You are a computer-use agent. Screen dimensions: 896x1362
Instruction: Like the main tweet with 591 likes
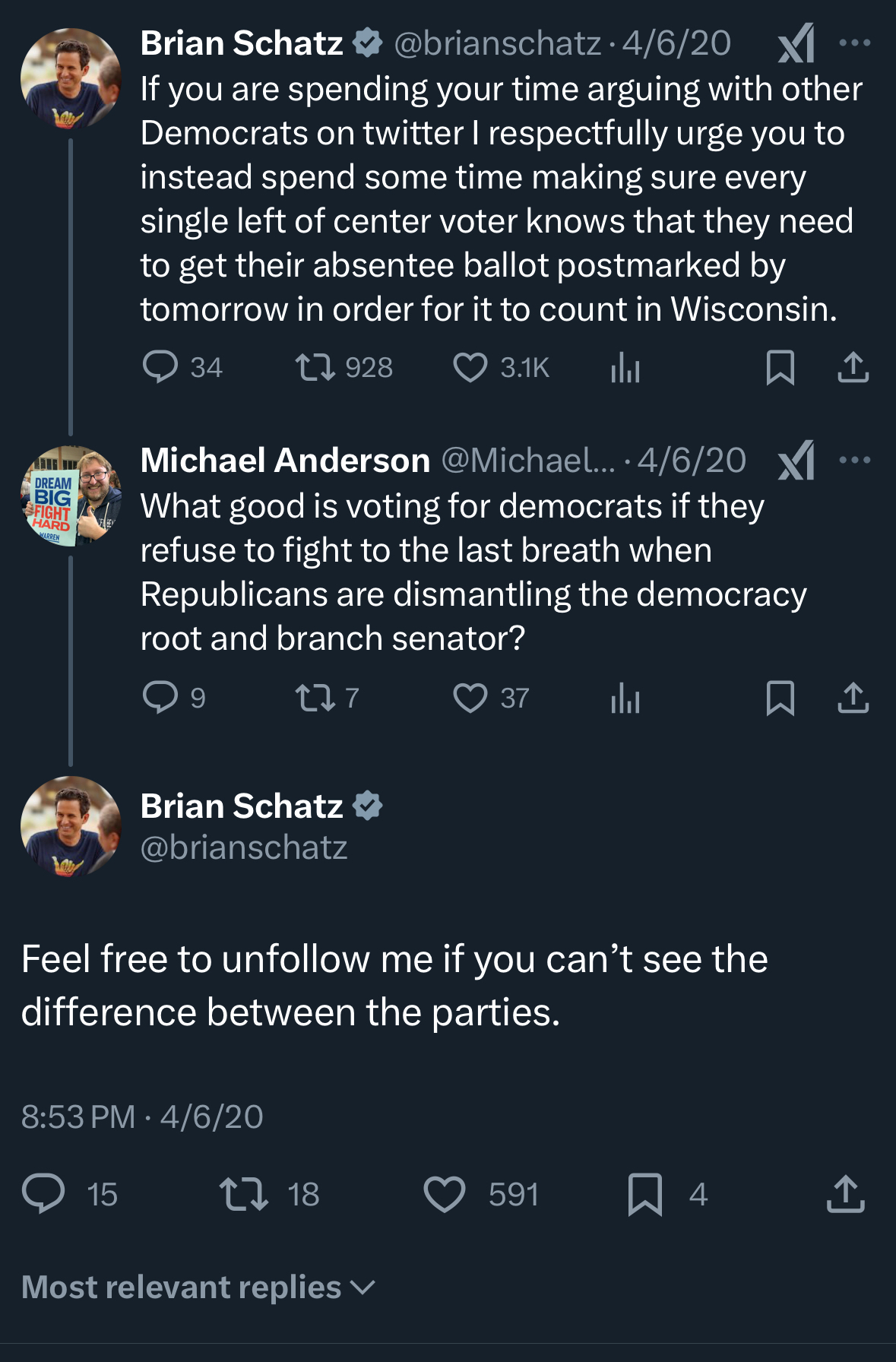(x=445, y=1193)
